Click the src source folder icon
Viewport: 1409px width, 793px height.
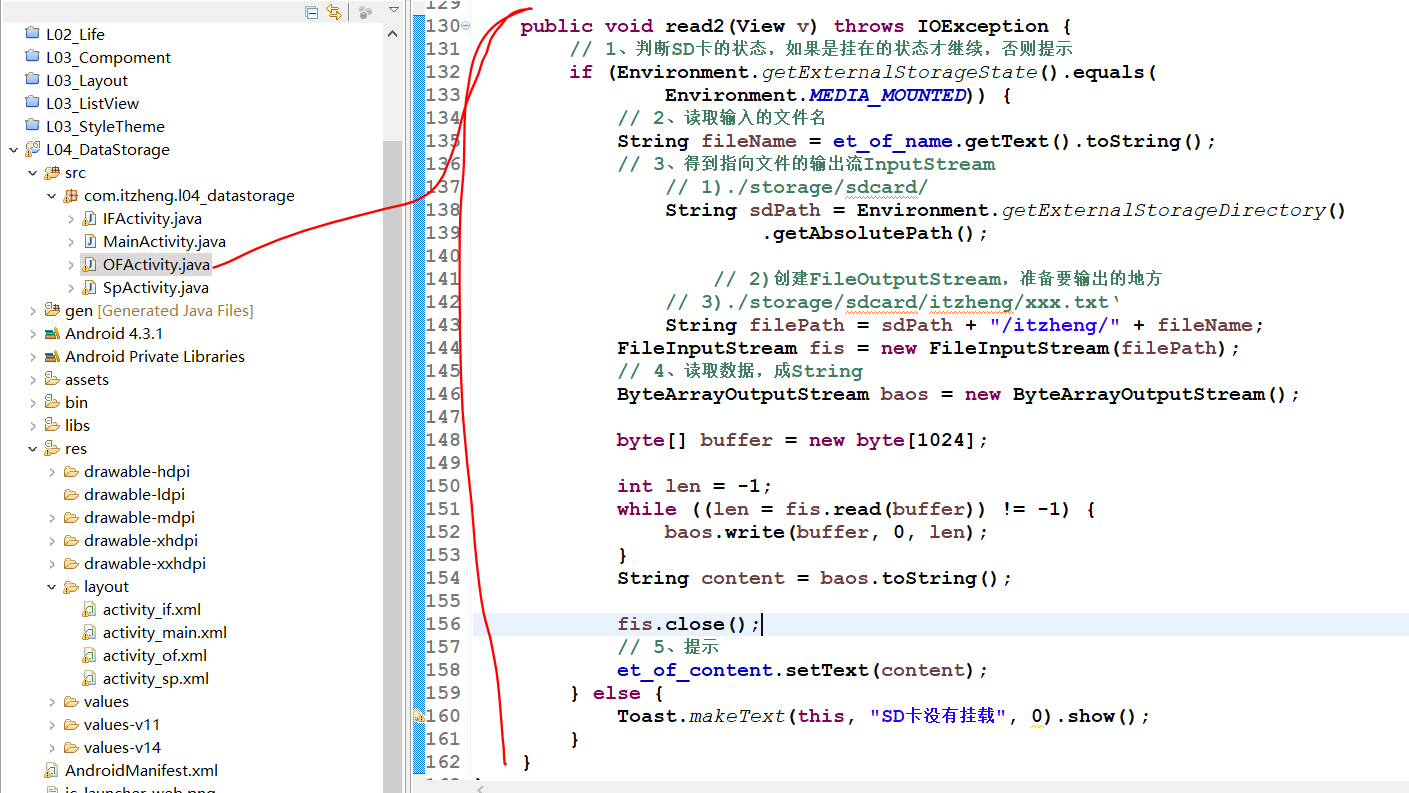(x=52, y=172)
